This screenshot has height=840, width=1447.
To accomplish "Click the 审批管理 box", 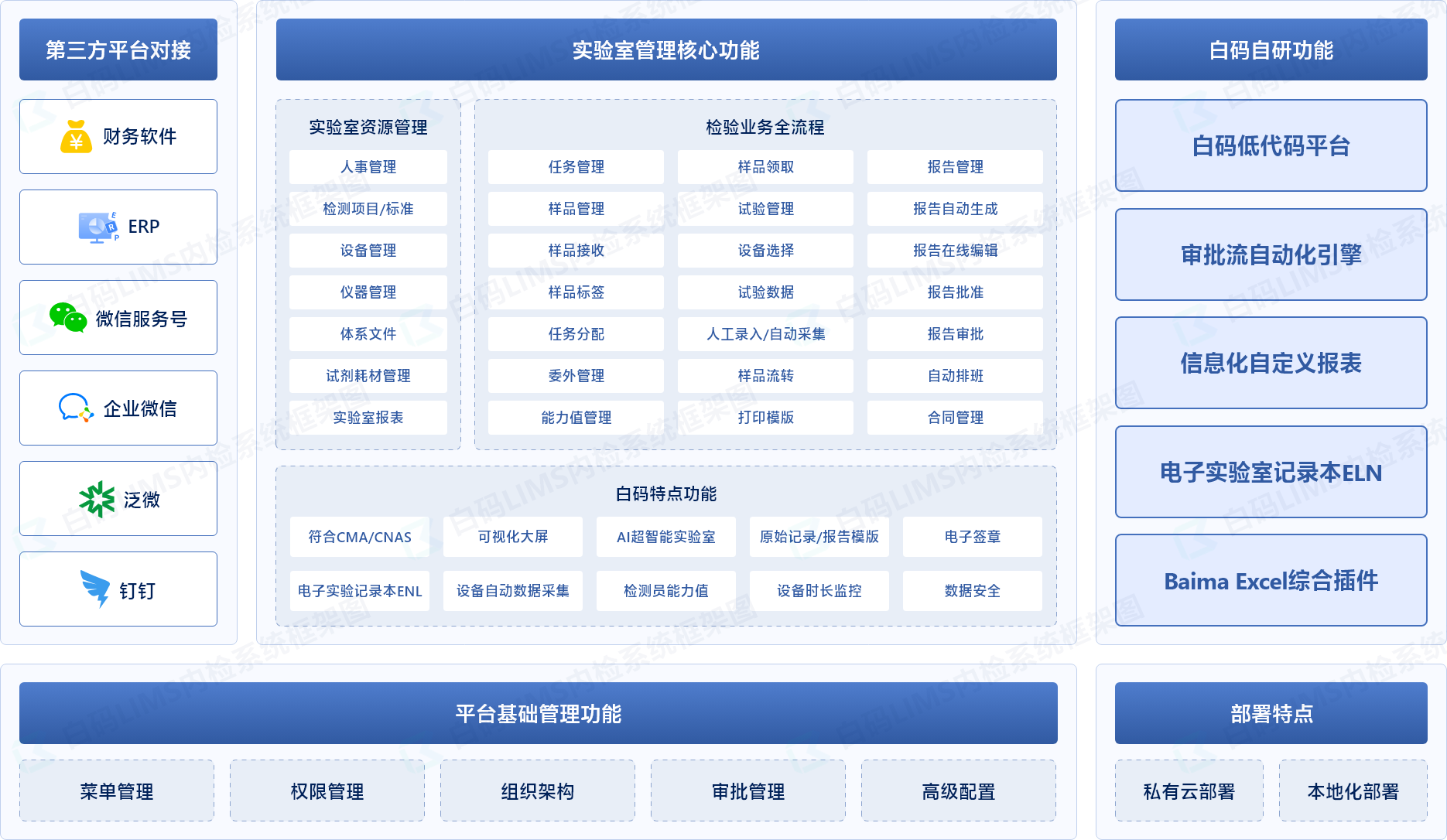I will 748,790.
